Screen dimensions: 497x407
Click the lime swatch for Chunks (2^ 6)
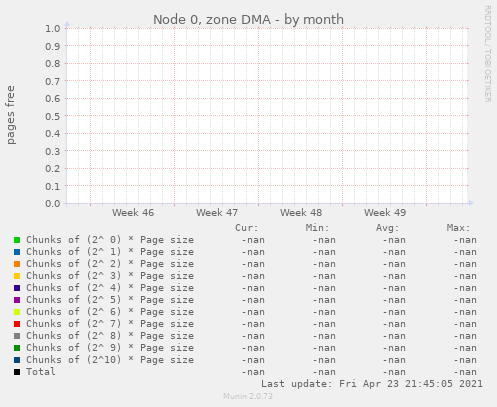17,312
